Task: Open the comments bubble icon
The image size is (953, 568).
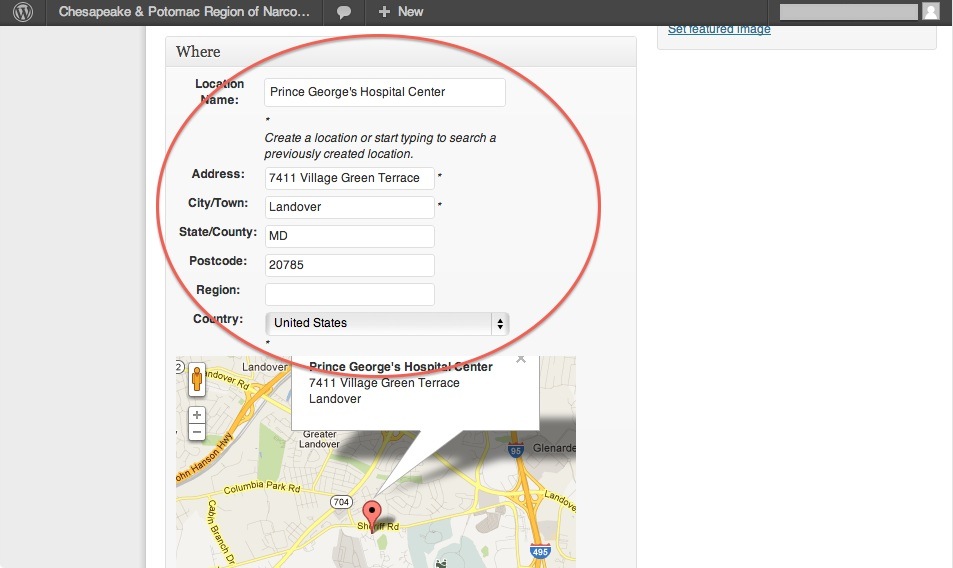Action: click(x=343, y=12)
